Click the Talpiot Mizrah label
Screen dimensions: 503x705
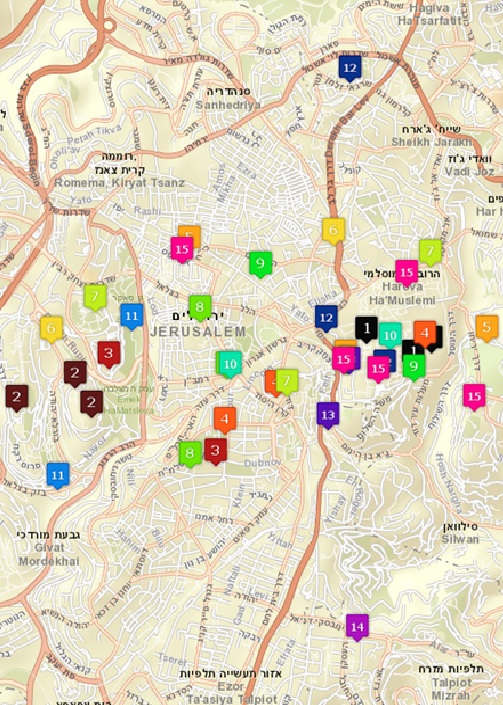(451, 688)
